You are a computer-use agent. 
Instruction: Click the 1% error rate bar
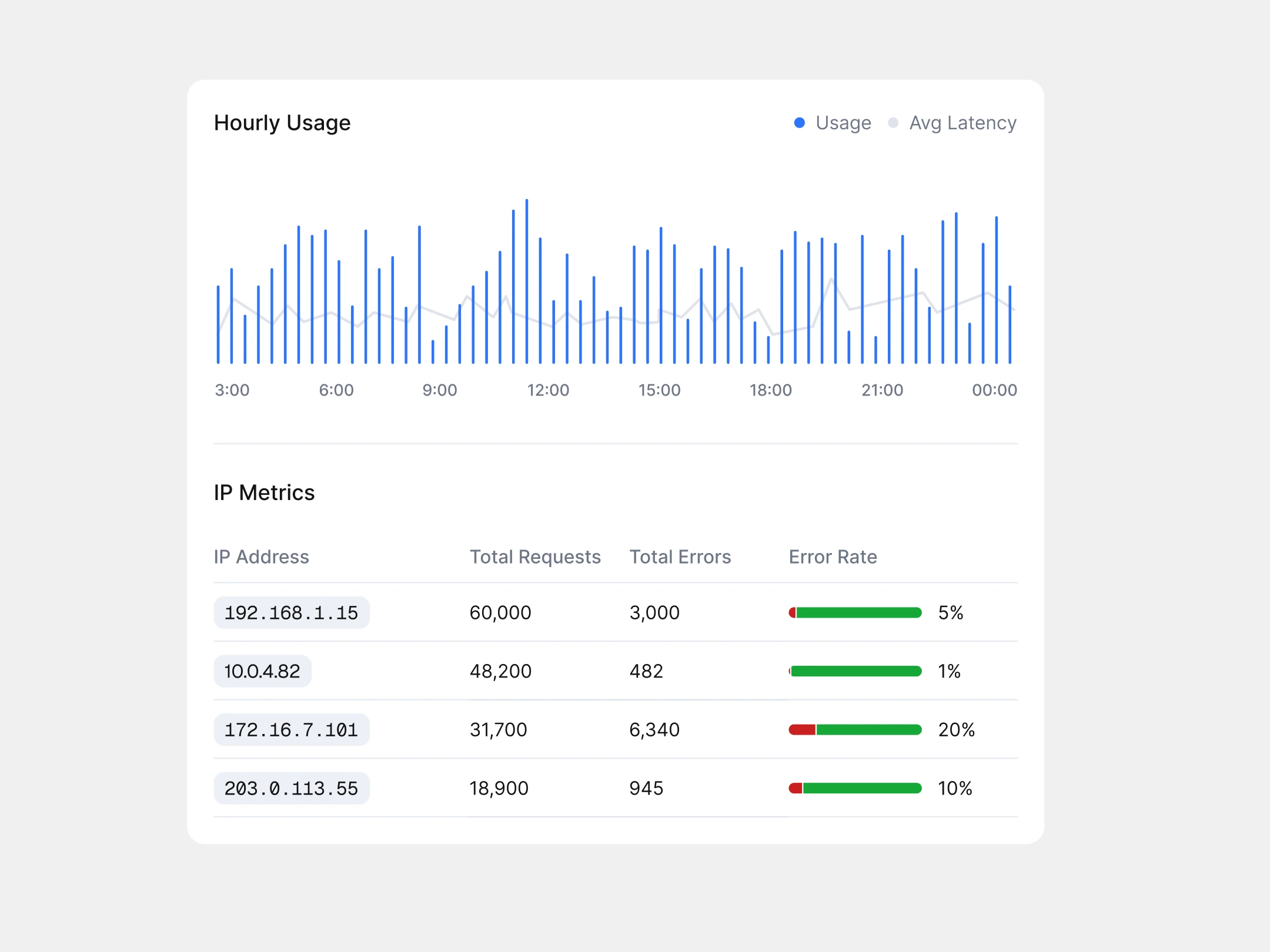tap(855, 671)
